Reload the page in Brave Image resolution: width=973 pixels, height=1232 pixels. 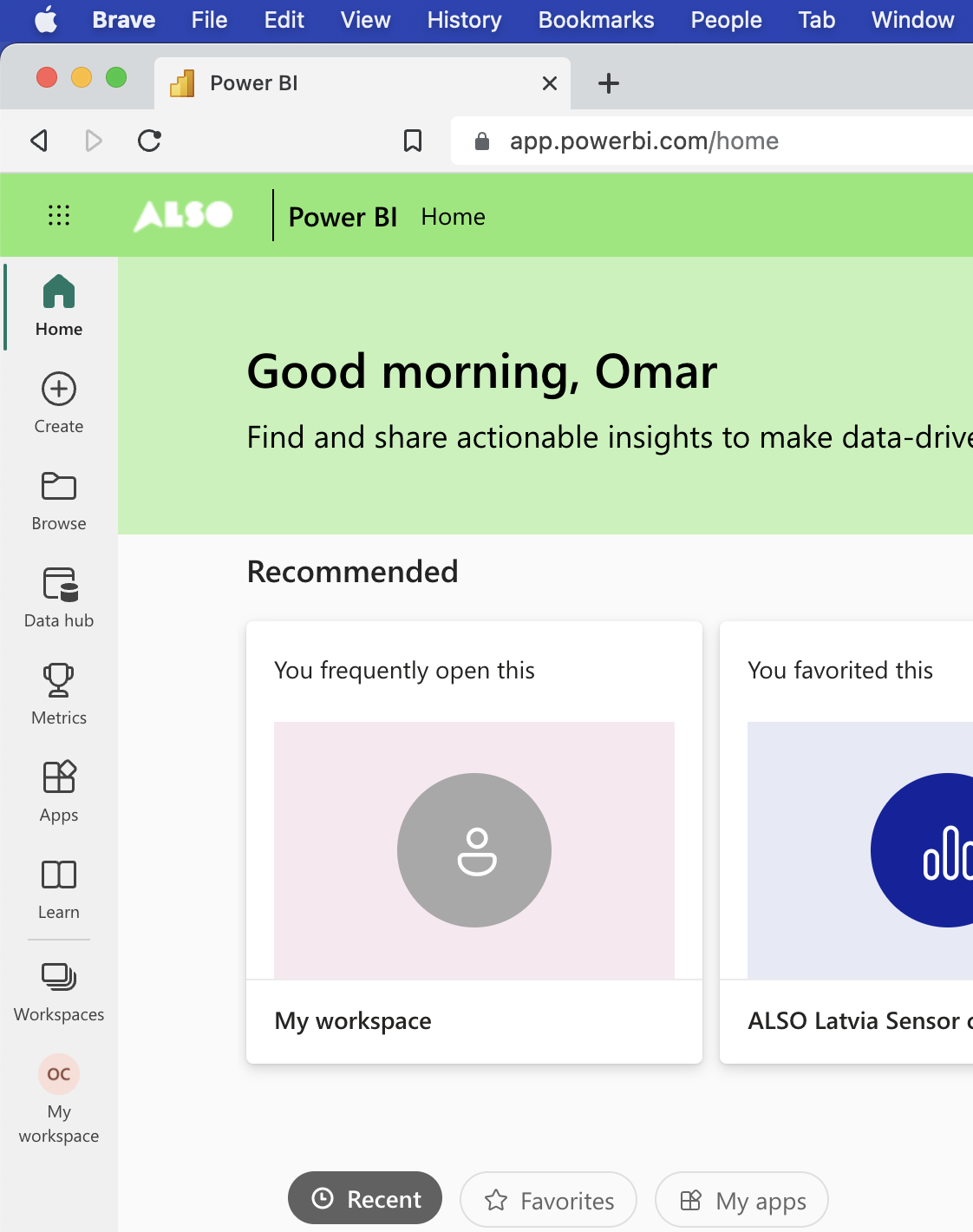[150, 141]
